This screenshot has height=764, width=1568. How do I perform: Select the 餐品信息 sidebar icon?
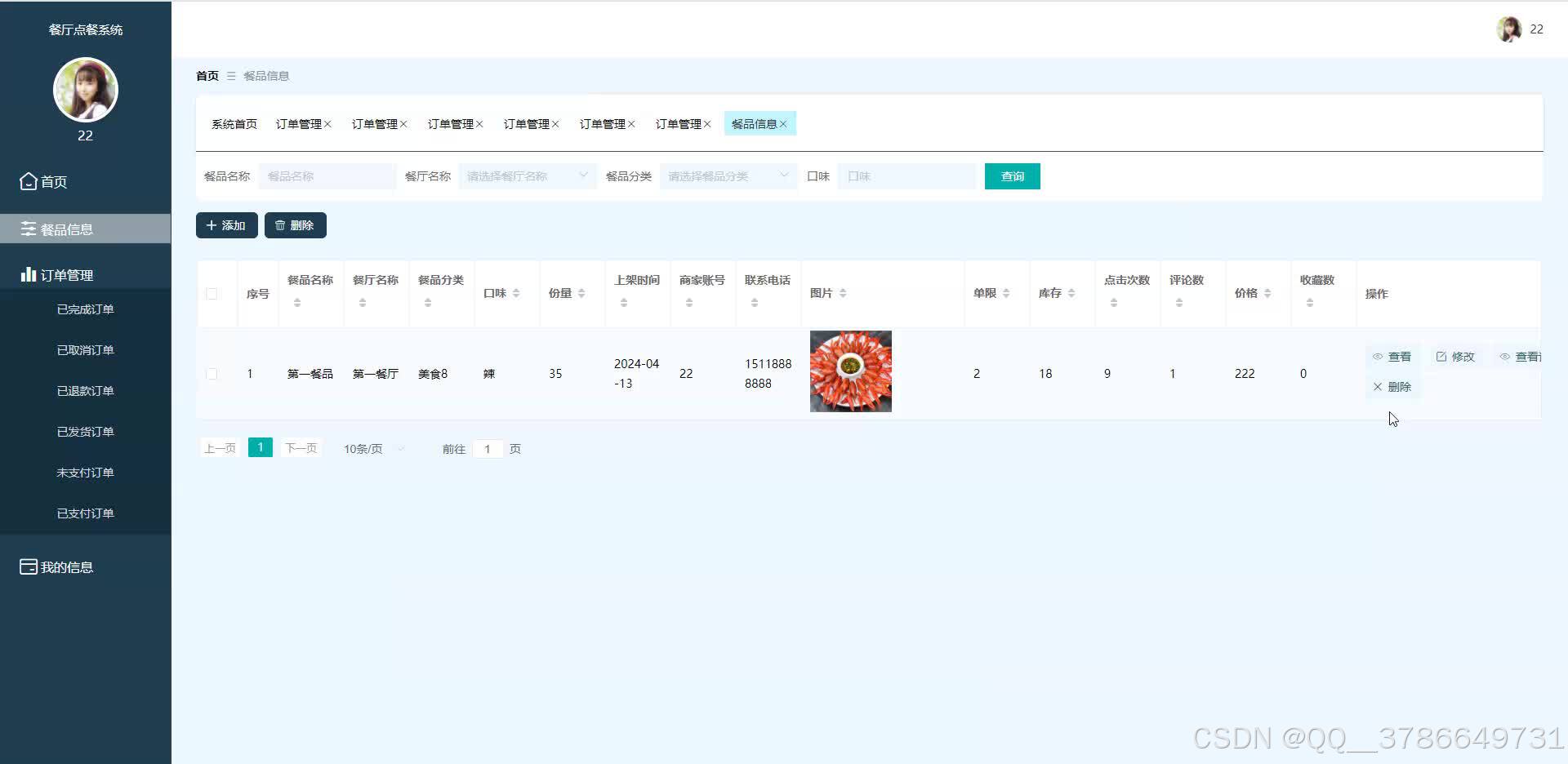(29, 229)
